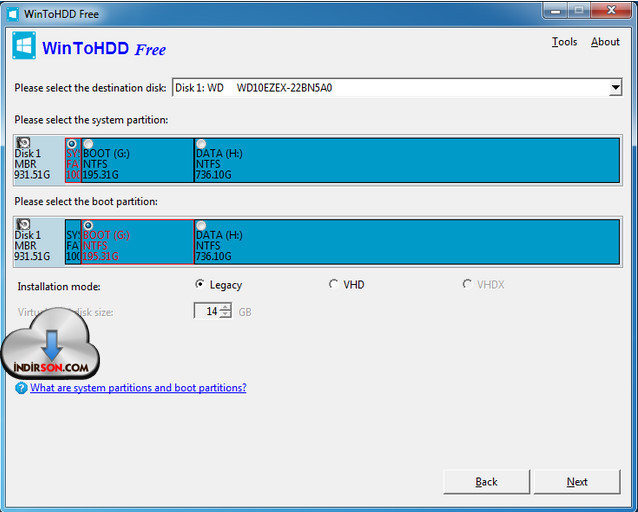
Task: Open the destination disk dropdown arrow
Action: pos(615,88)
